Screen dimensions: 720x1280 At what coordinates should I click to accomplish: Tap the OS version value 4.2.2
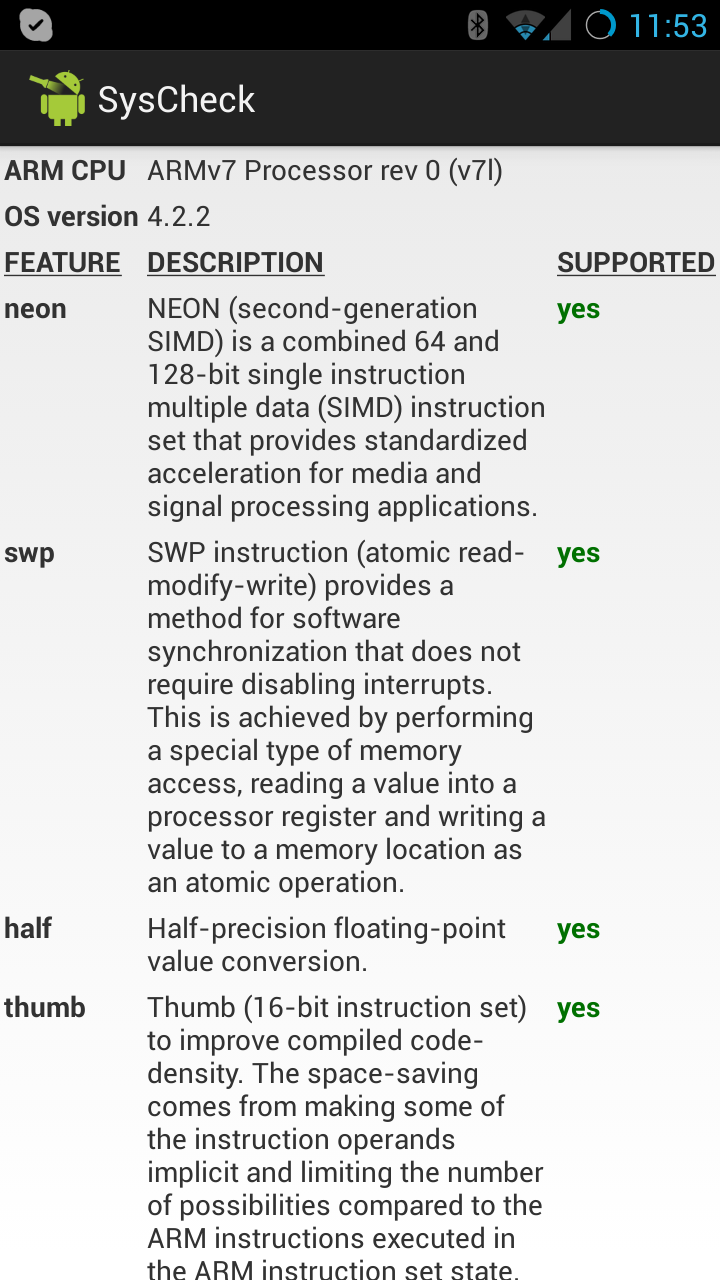[x=179, y=216]
